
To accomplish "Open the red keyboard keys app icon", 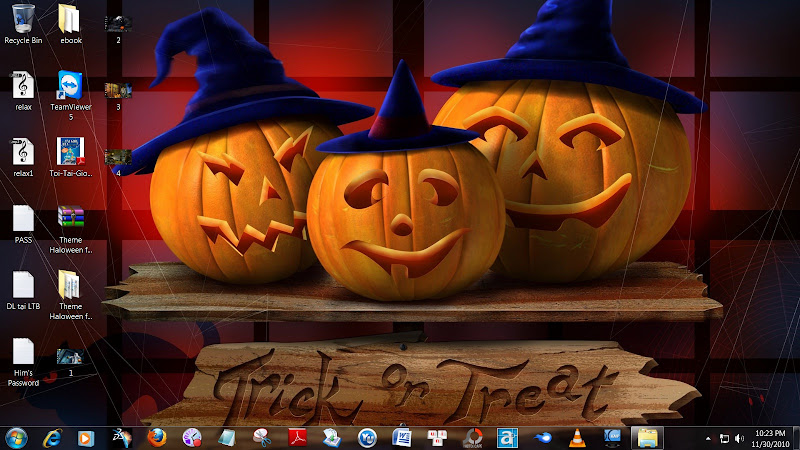I will [x=437, y=438].
